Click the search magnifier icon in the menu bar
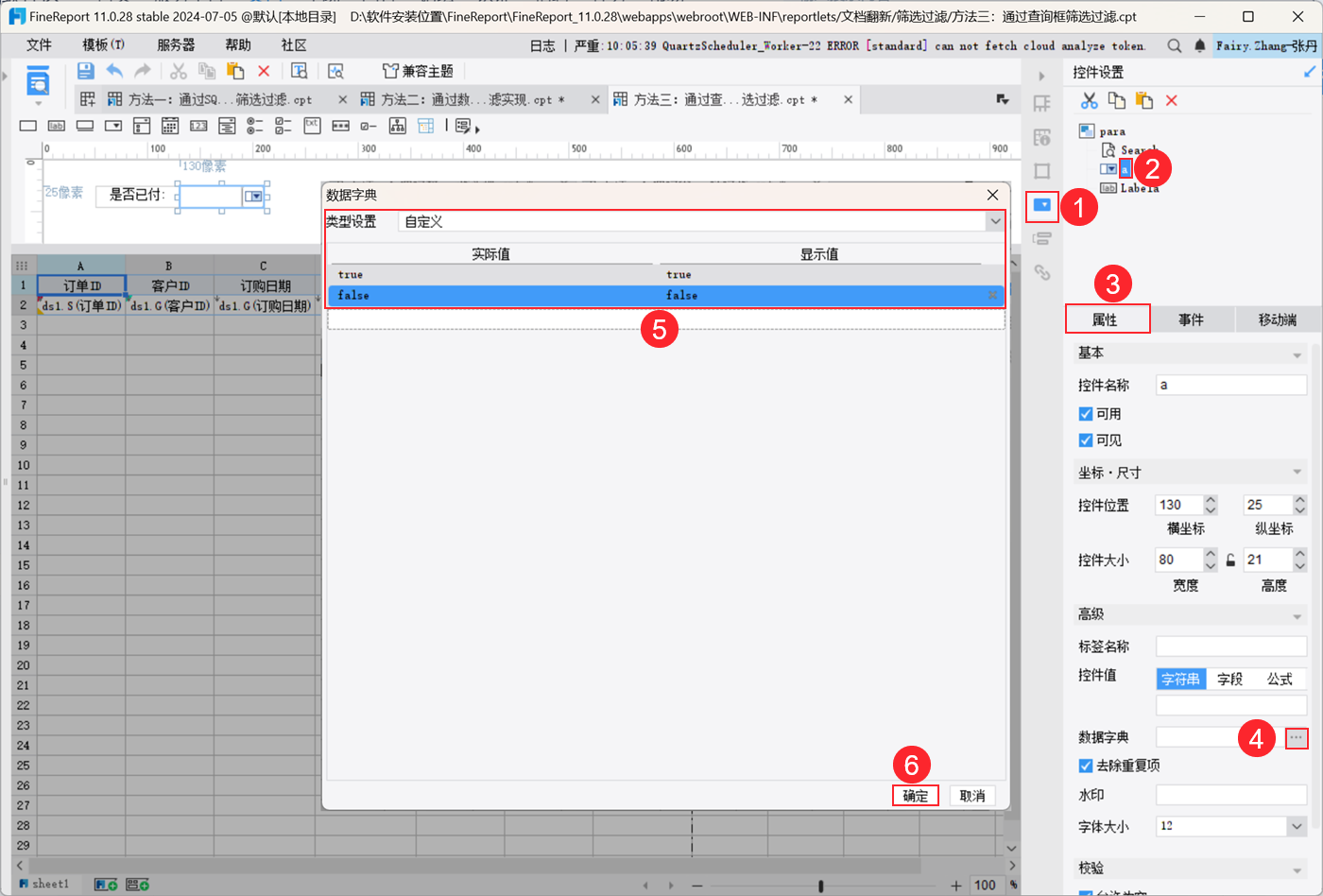This screenshot has height=896, width=1323. click(1175, 45)
